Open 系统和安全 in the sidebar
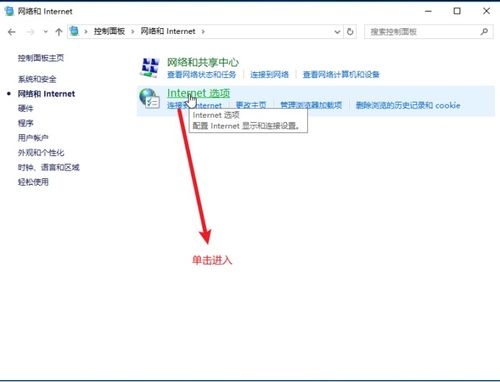The image size is (500, 382). (37, 79)
